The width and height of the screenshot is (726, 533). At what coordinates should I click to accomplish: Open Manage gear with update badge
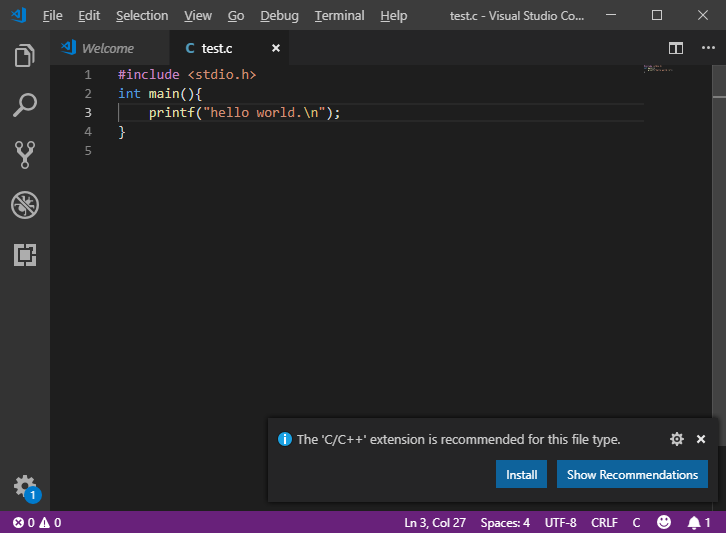[x=26, y=488]
